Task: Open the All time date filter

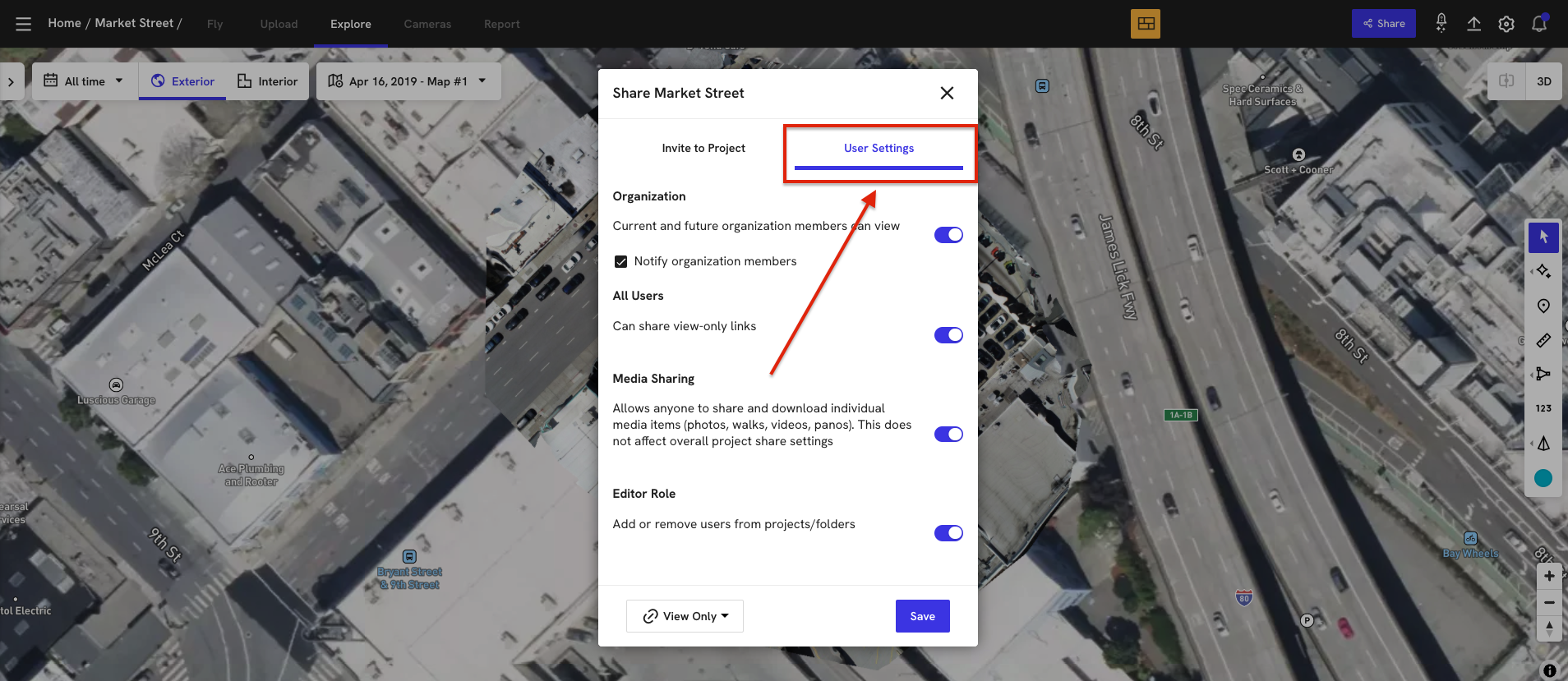Action: coord(84,81)
